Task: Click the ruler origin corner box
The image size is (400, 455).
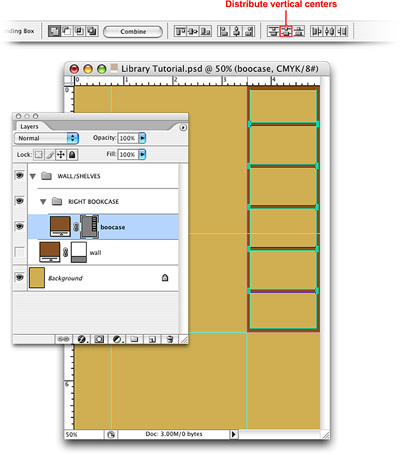Action: coord(69,80)
